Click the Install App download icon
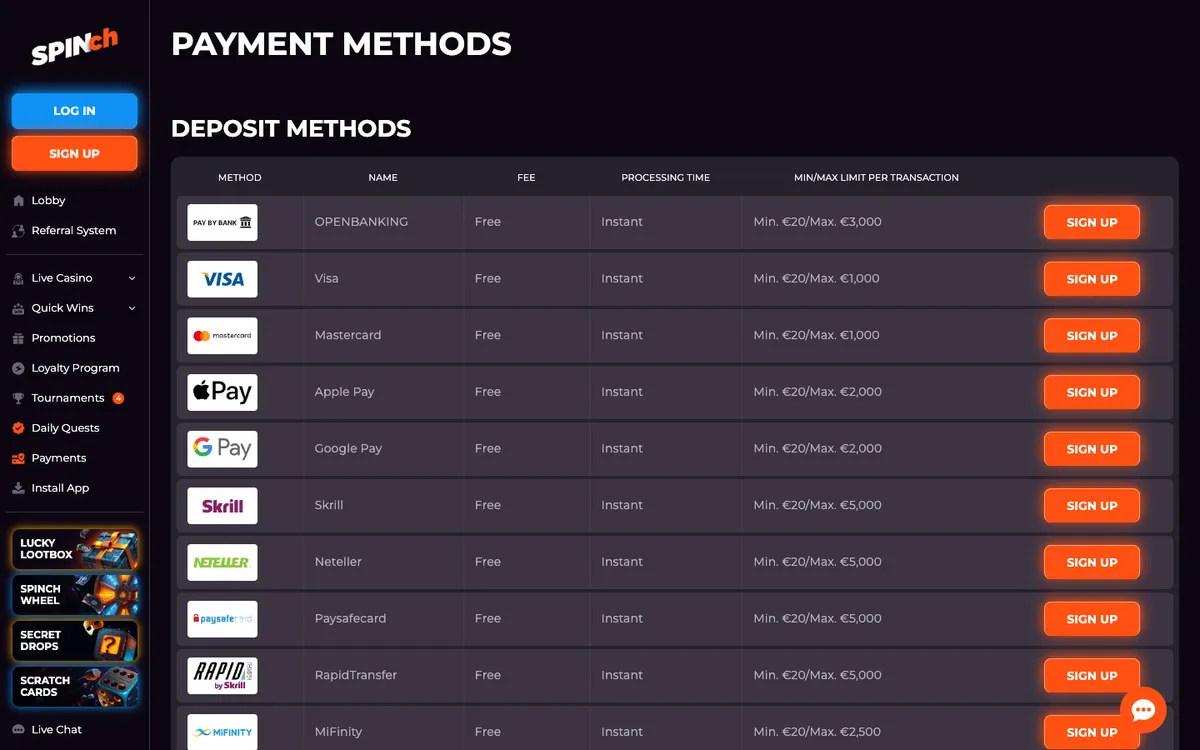Image resolution: width=1200 pixels, height=750 pixels. (x=18, y=489)
